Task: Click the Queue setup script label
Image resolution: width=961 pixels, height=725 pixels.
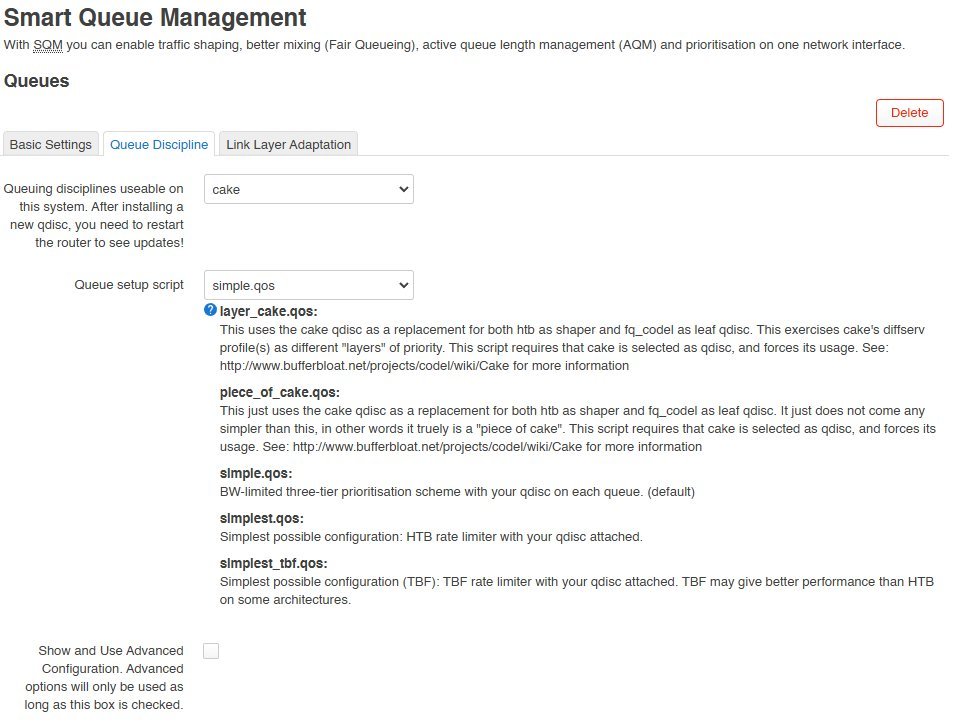Action: 129,285
